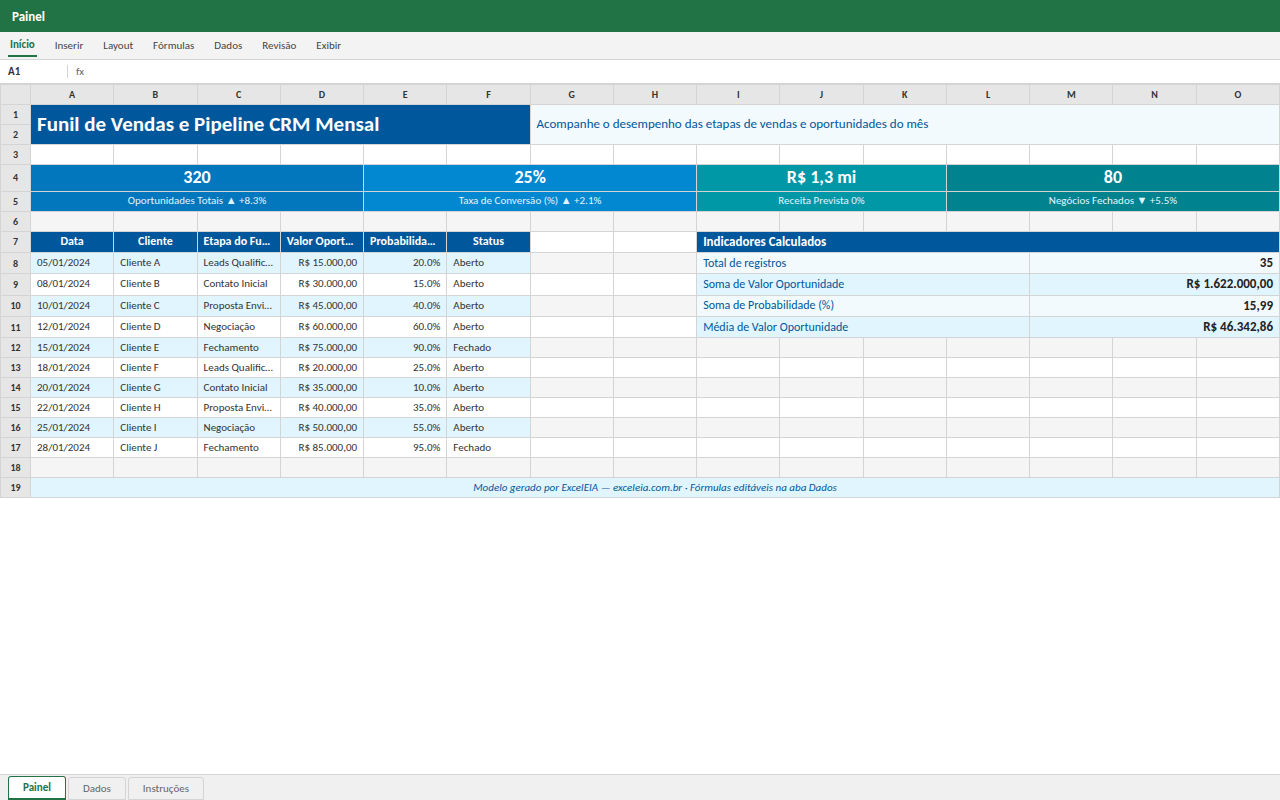Image resolution: width=1280 pixels, height=800 pixels.
Task: Click the Data column header cell
Action: coord(72,242)
